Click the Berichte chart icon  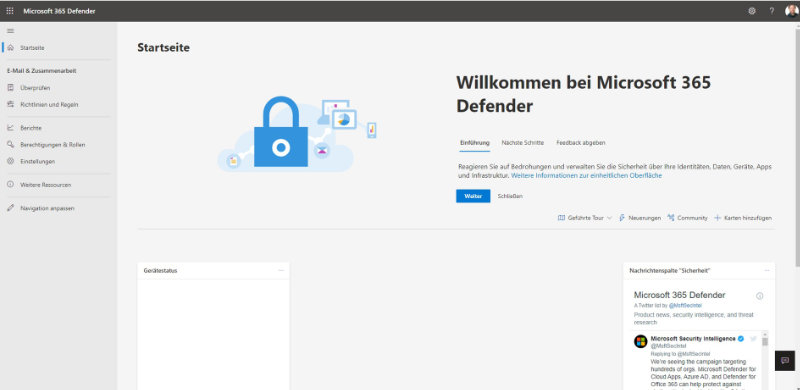(11, 128)
